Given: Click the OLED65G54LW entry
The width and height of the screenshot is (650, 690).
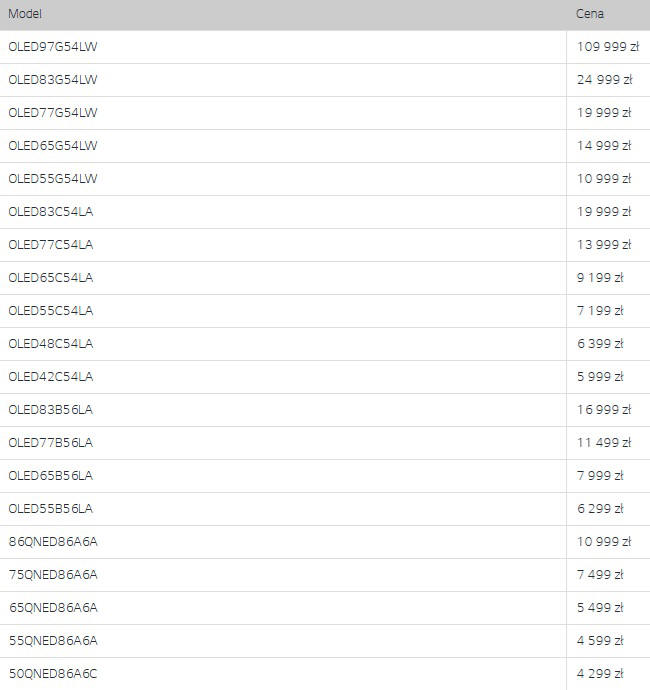Looking at the screenshot, I should click(x=53, y=146).
